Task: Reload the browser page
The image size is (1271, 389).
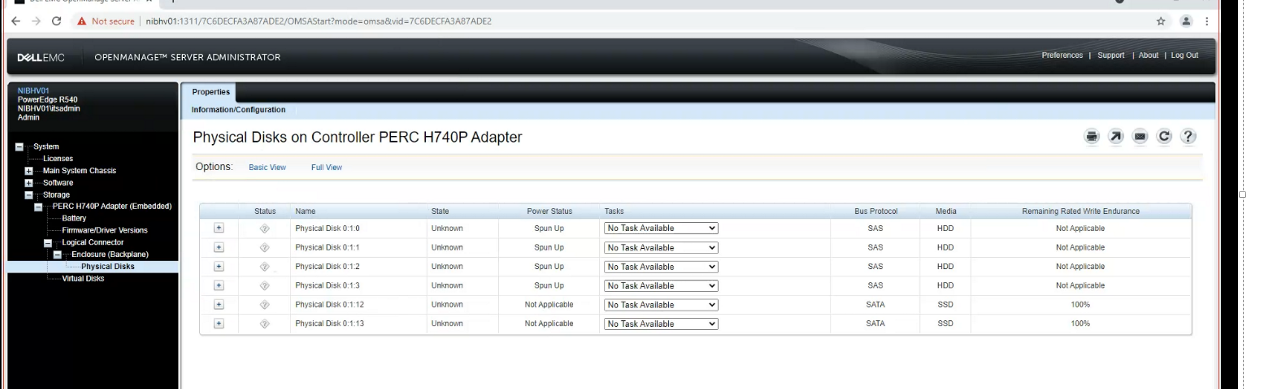Action: 56,21
